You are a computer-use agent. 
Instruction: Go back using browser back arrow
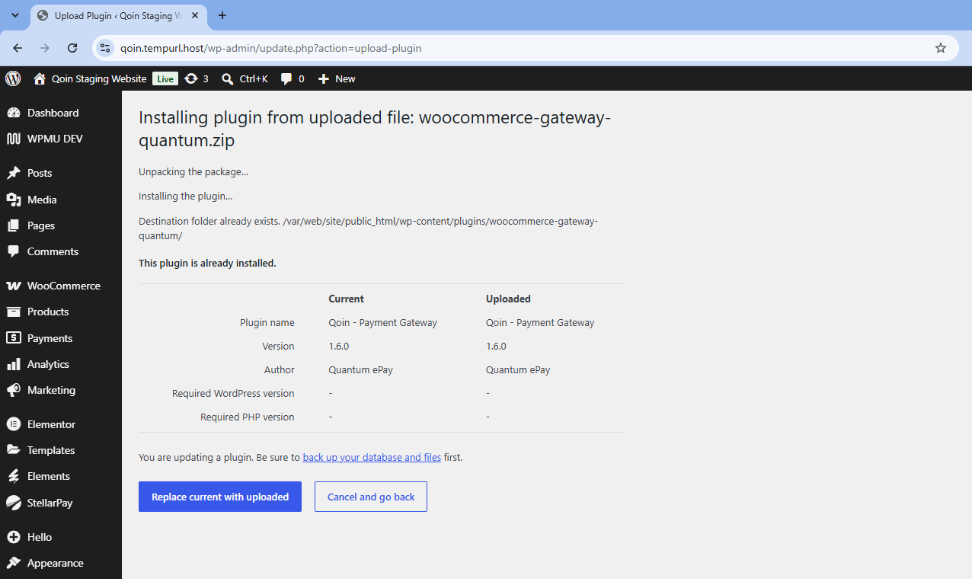(x=17, y=48)
